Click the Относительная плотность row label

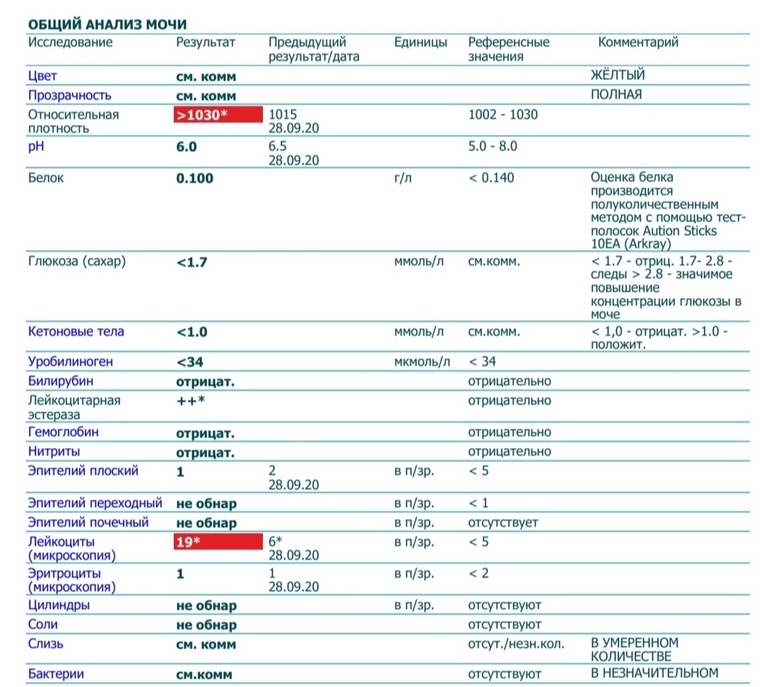tap(73, 122)
